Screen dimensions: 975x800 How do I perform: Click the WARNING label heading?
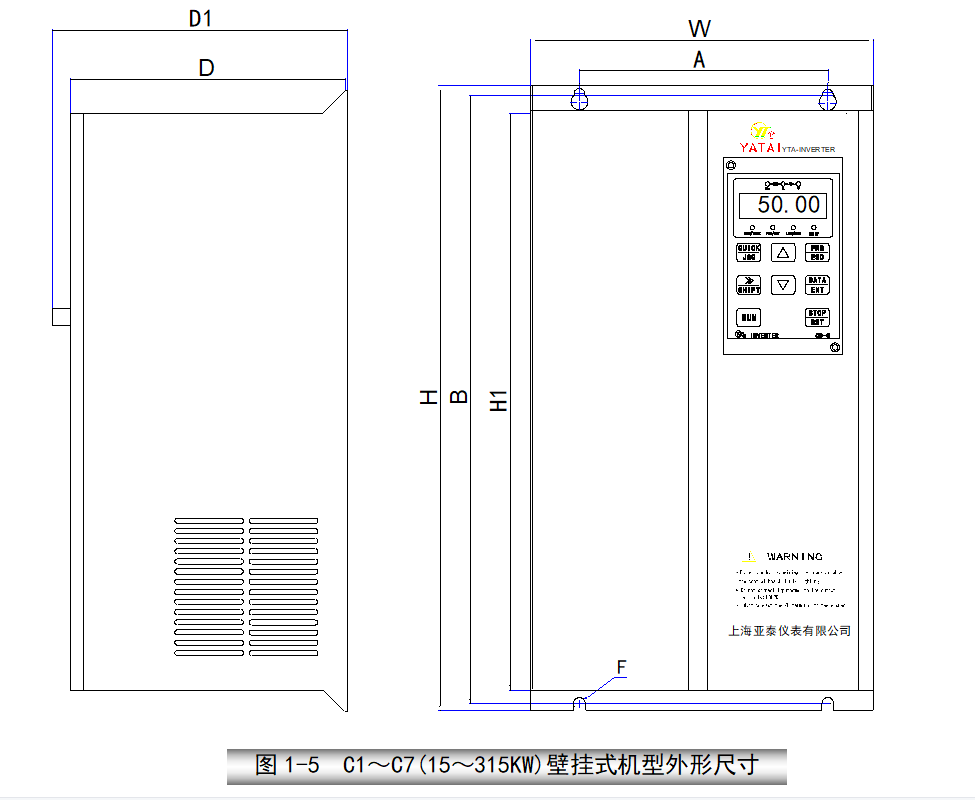click(794, 557)
